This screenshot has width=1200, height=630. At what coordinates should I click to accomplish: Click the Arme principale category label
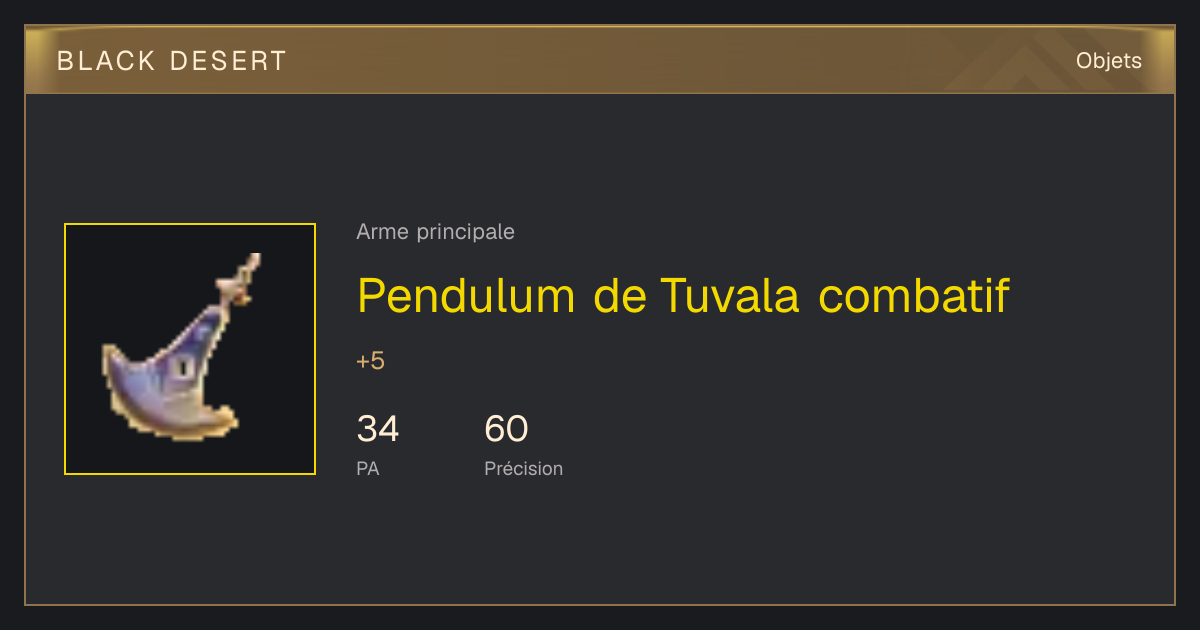point(435,232)
